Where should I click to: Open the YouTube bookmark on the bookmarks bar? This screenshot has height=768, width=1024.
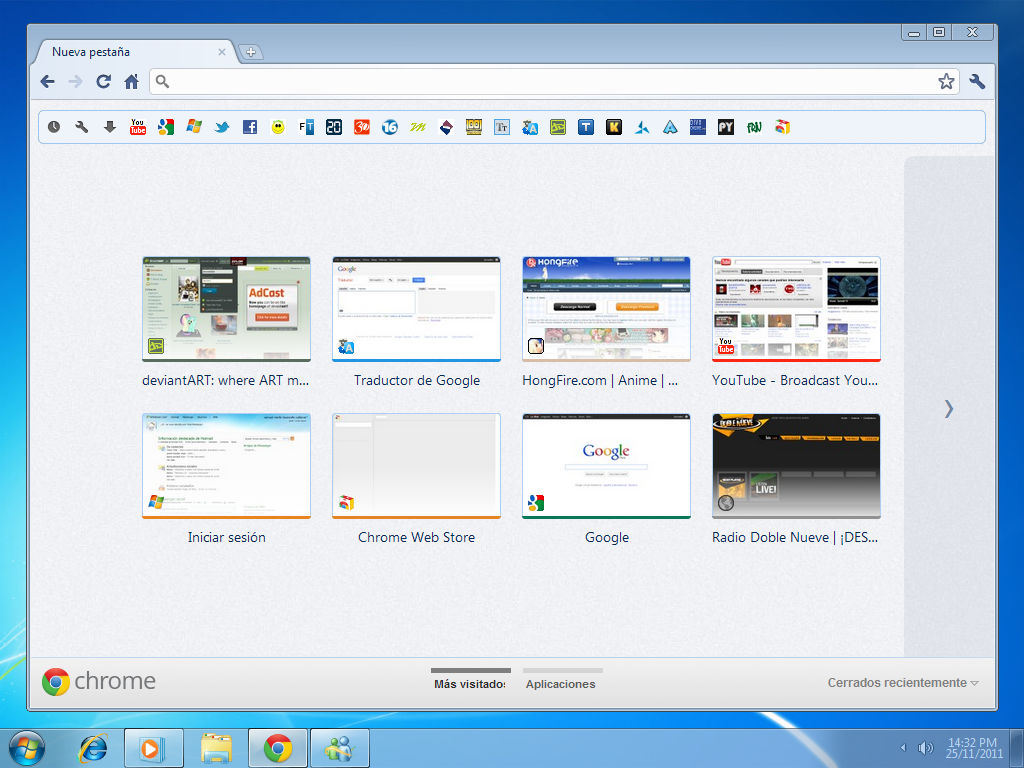click(x=137, y=127)
